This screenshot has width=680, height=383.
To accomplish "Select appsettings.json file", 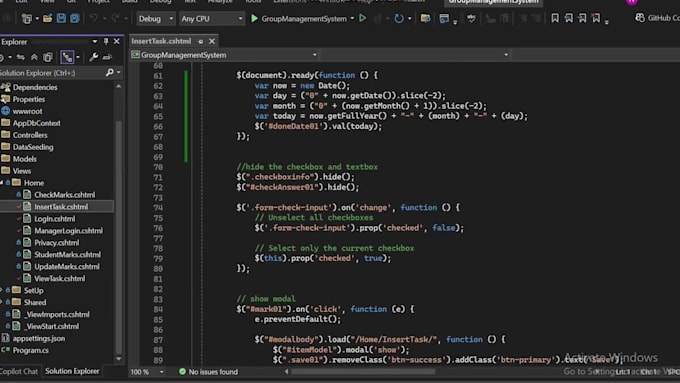I will (x=39, y=338).
